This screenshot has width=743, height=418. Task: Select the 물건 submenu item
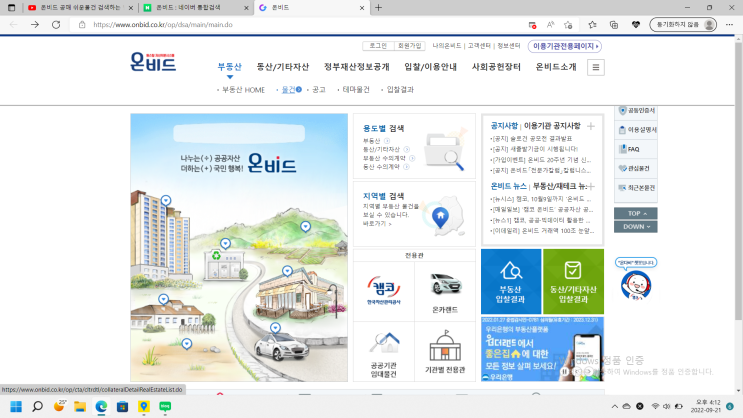pos(289,90)
